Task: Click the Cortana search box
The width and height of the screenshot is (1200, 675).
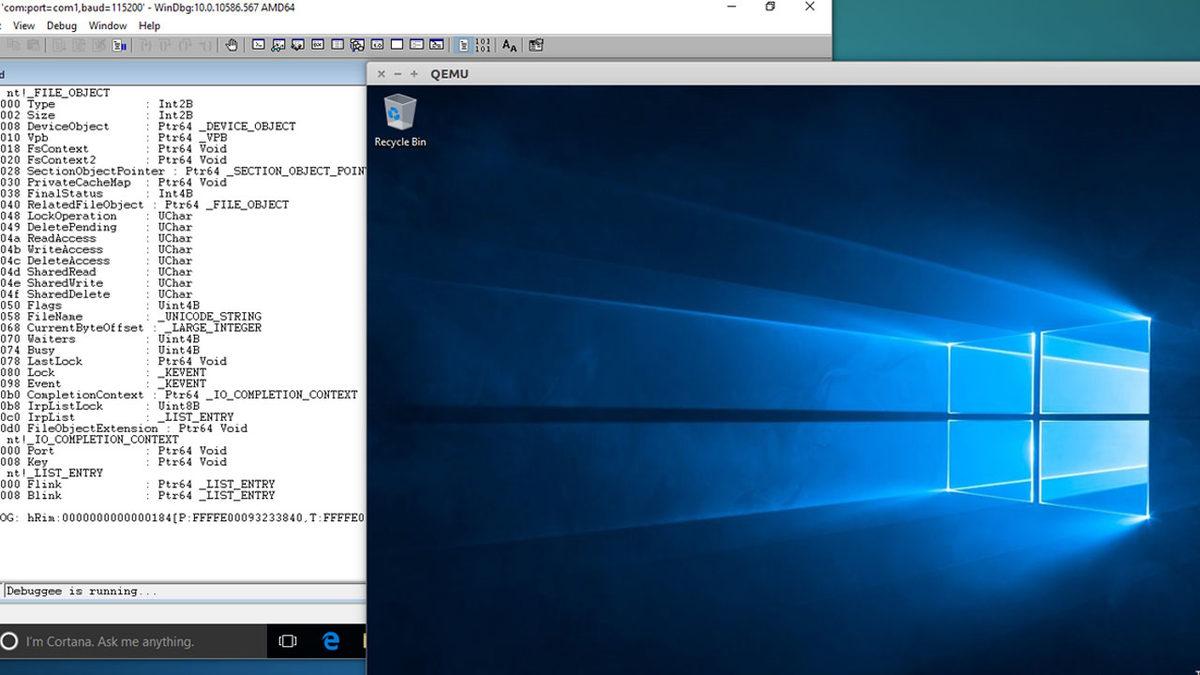Action: (x=130, y=641)
